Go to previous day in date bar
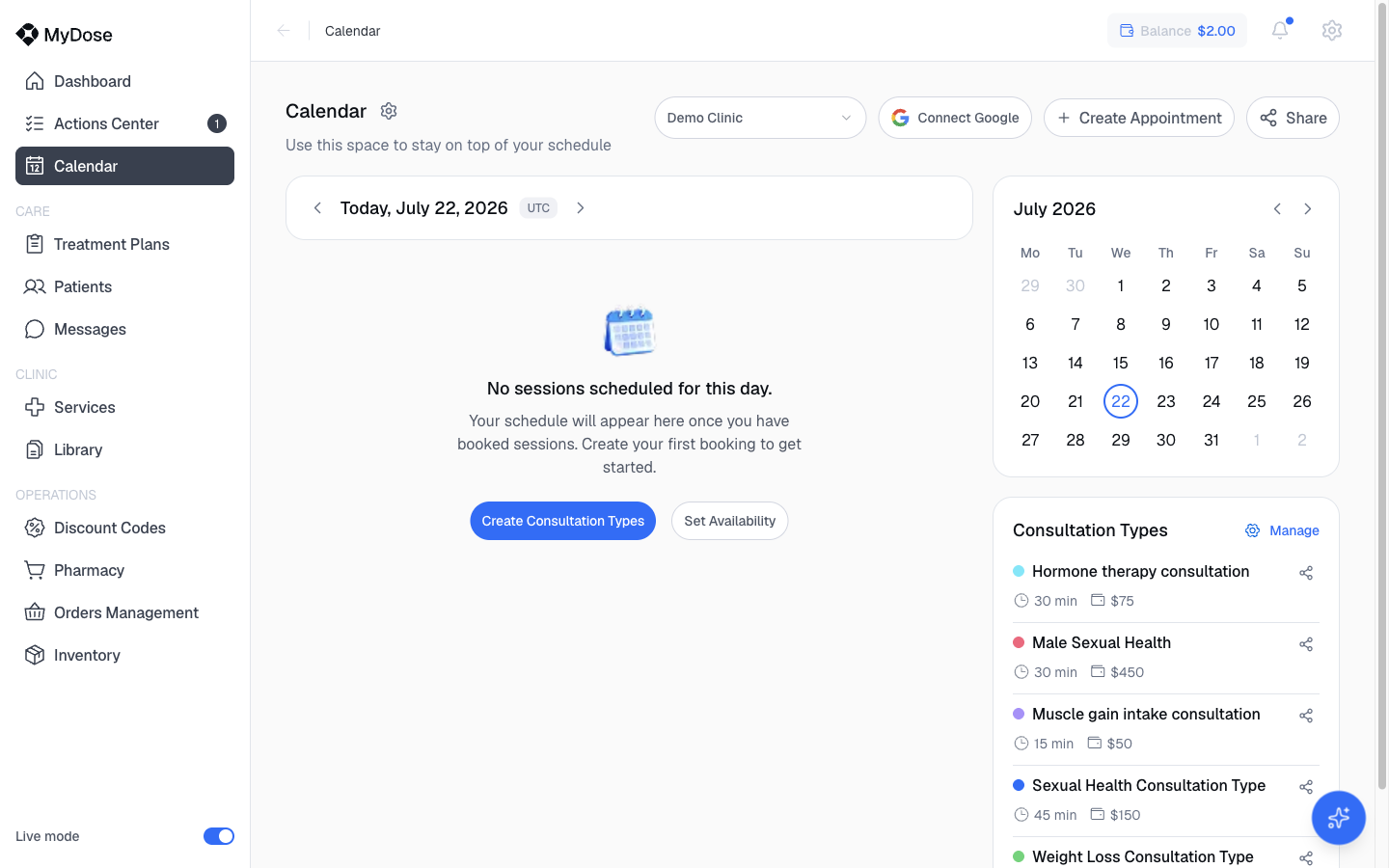 [x=317, y=207]
